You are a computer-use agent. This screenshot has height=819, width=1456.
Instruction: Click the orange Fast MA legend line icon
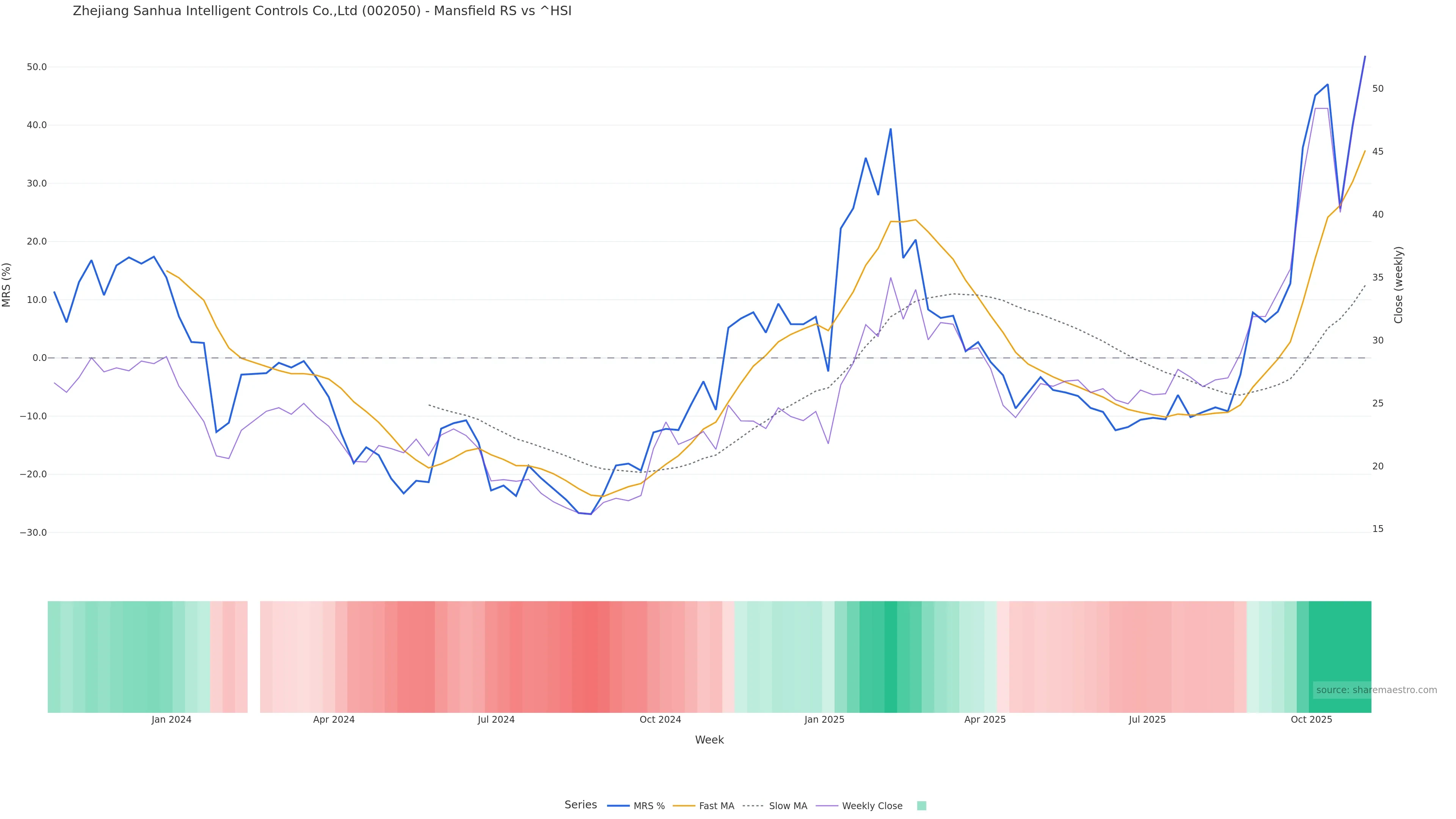point(684,806)
